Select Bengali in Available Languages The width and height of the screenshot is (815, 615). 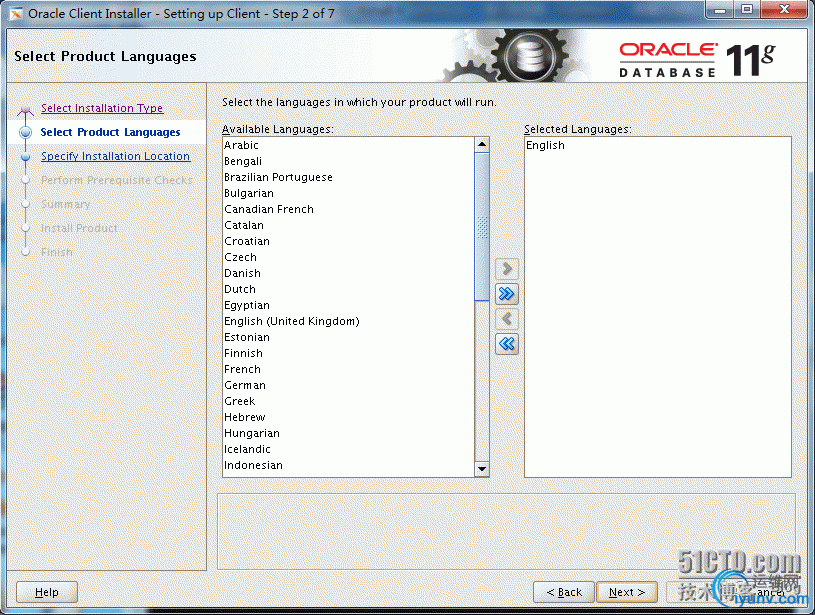coord(348,161)
